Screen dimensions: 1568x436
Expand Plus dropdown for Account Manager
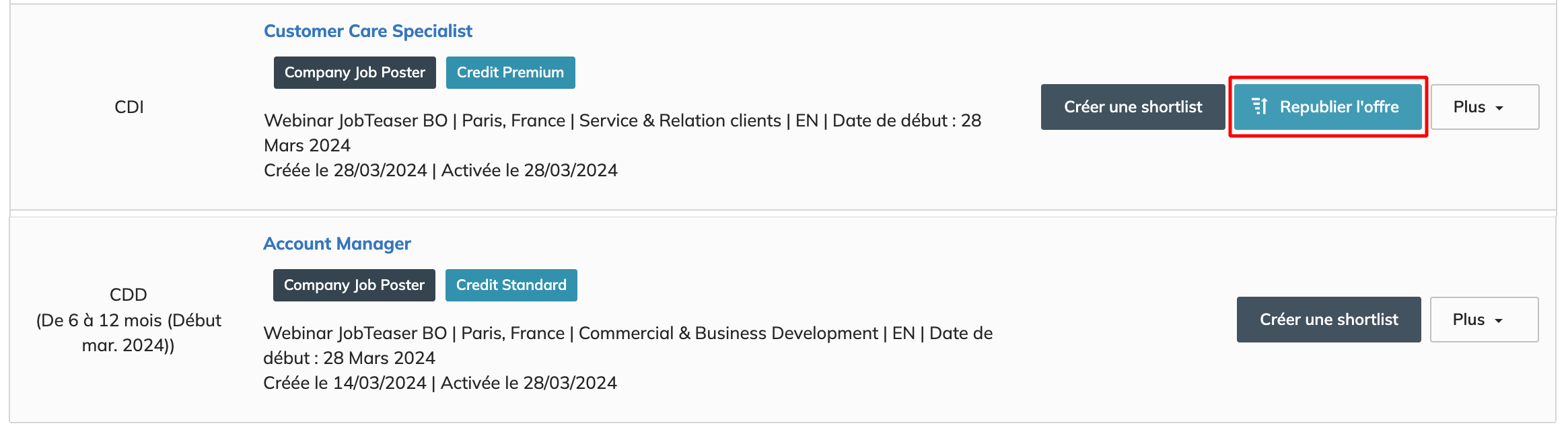coord(1483,320)
